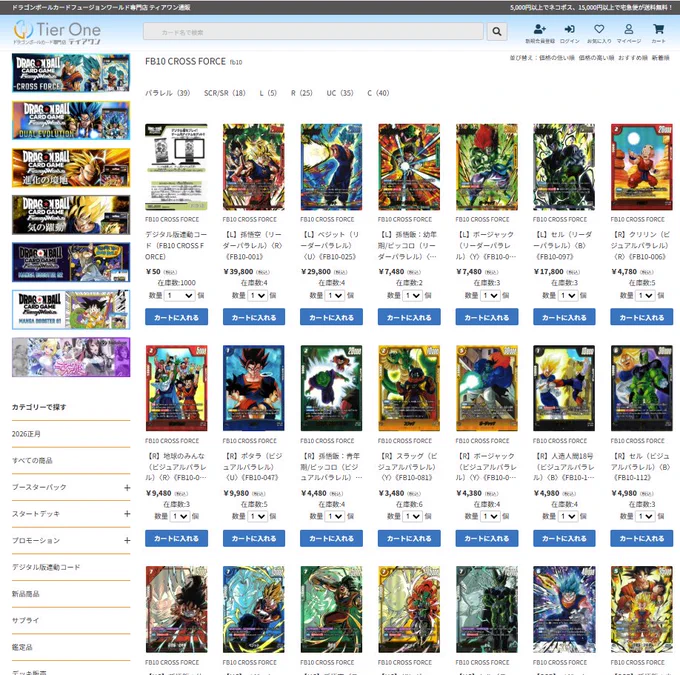Filter by R (25) tab
The width and height of the screenshot is (680, 675).
point(301,93)
